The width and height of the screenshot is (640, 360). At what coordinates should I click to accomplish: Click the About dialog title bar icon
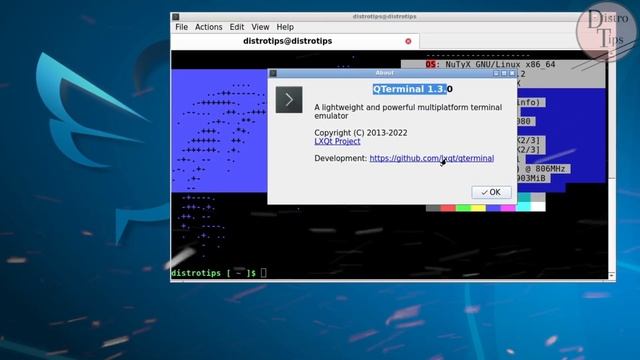[273, 73]
